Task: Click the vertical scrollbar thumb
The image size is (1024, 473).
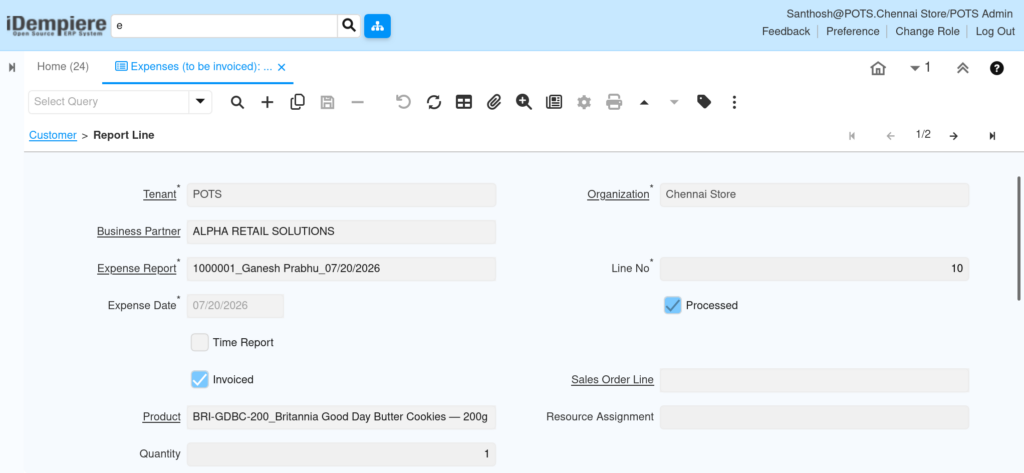Action: [1019, 237]
